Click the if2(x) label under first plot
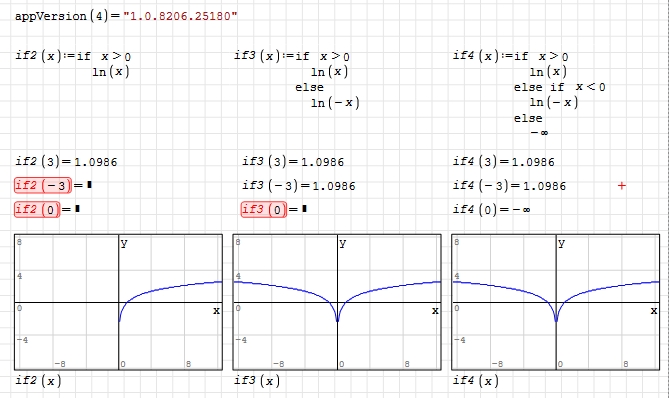Image resolution: width=669 pixels, height=398 pixels. coord(38,381)
